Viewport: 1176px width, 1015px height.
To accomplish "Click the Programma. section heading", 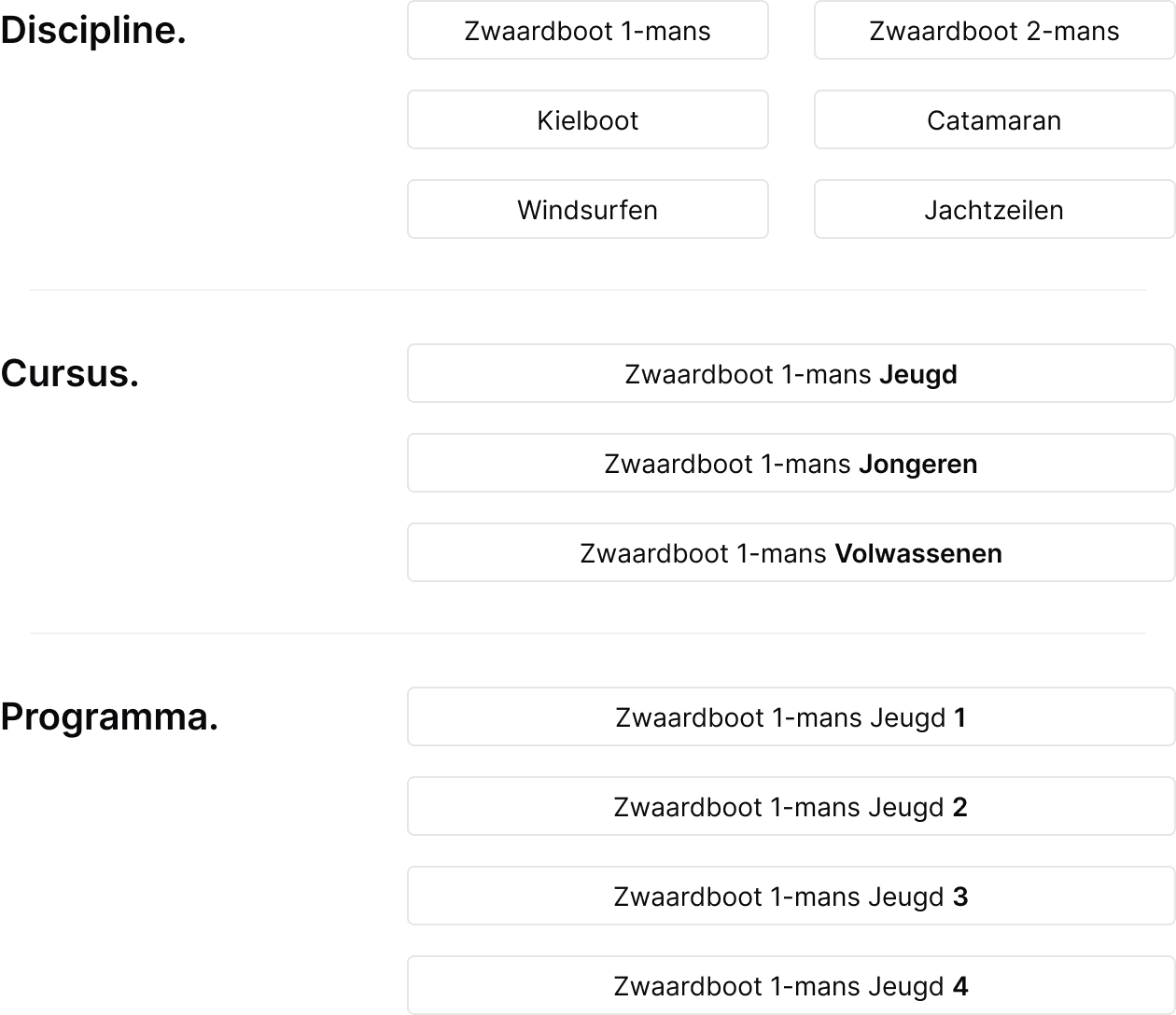I will coord(109,718).
